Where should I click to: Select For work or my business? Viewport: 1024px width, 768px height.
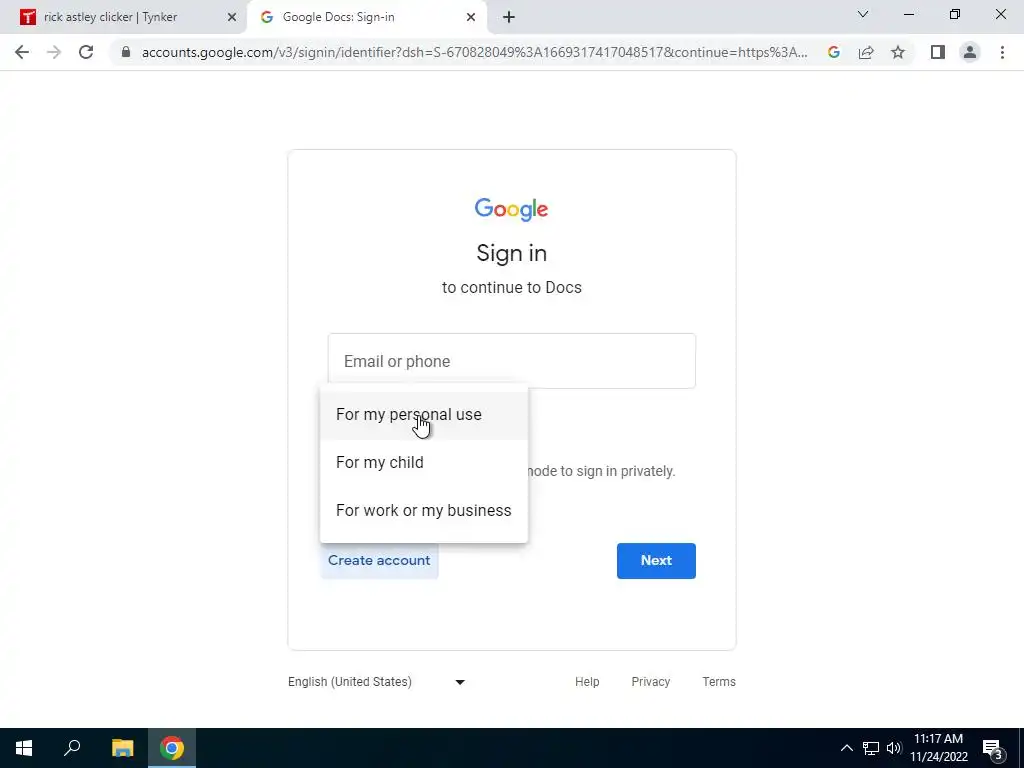[x=424, y=511]
